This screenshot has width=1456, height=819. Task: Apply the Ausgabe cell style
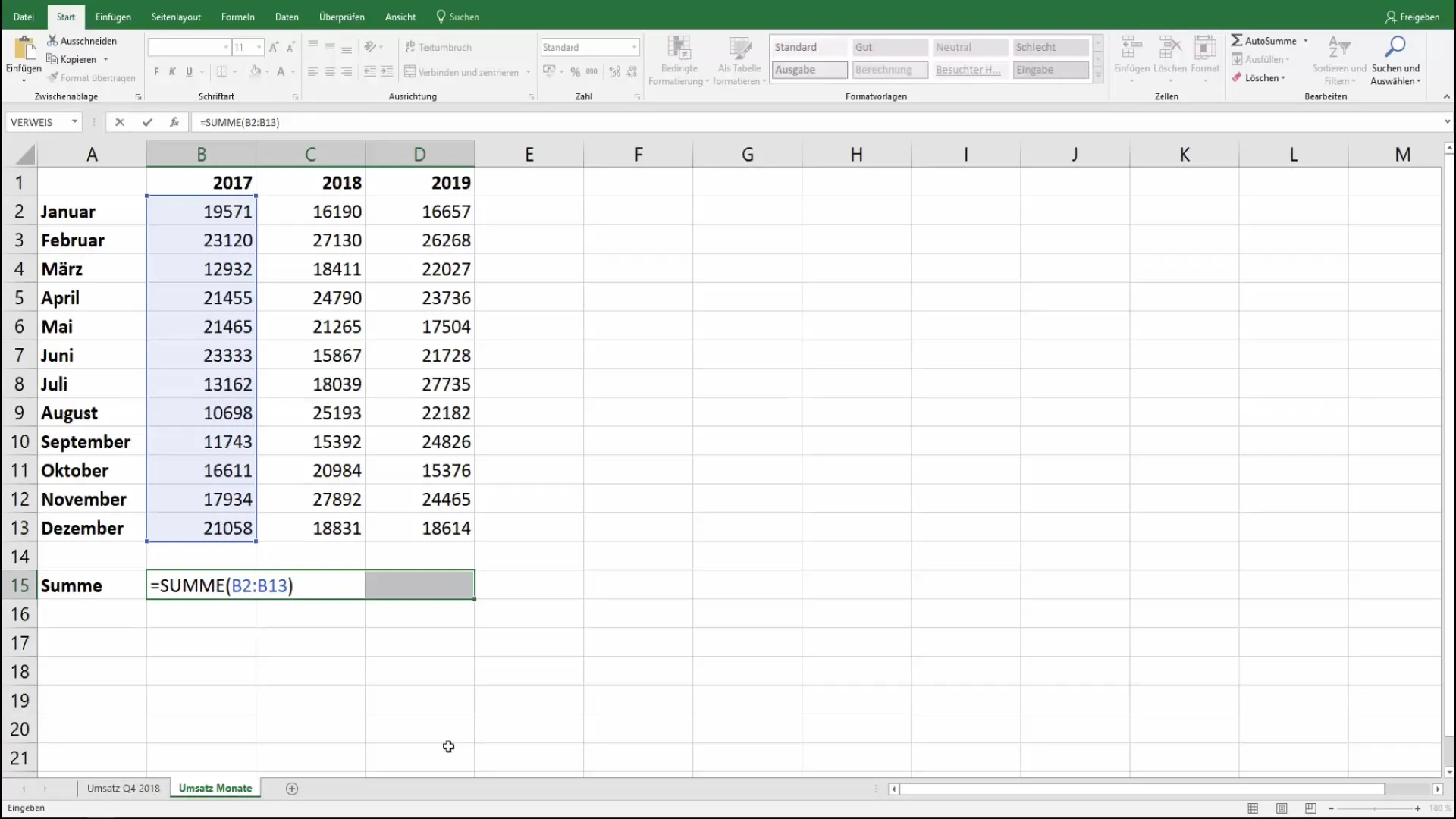coord(810,70)
